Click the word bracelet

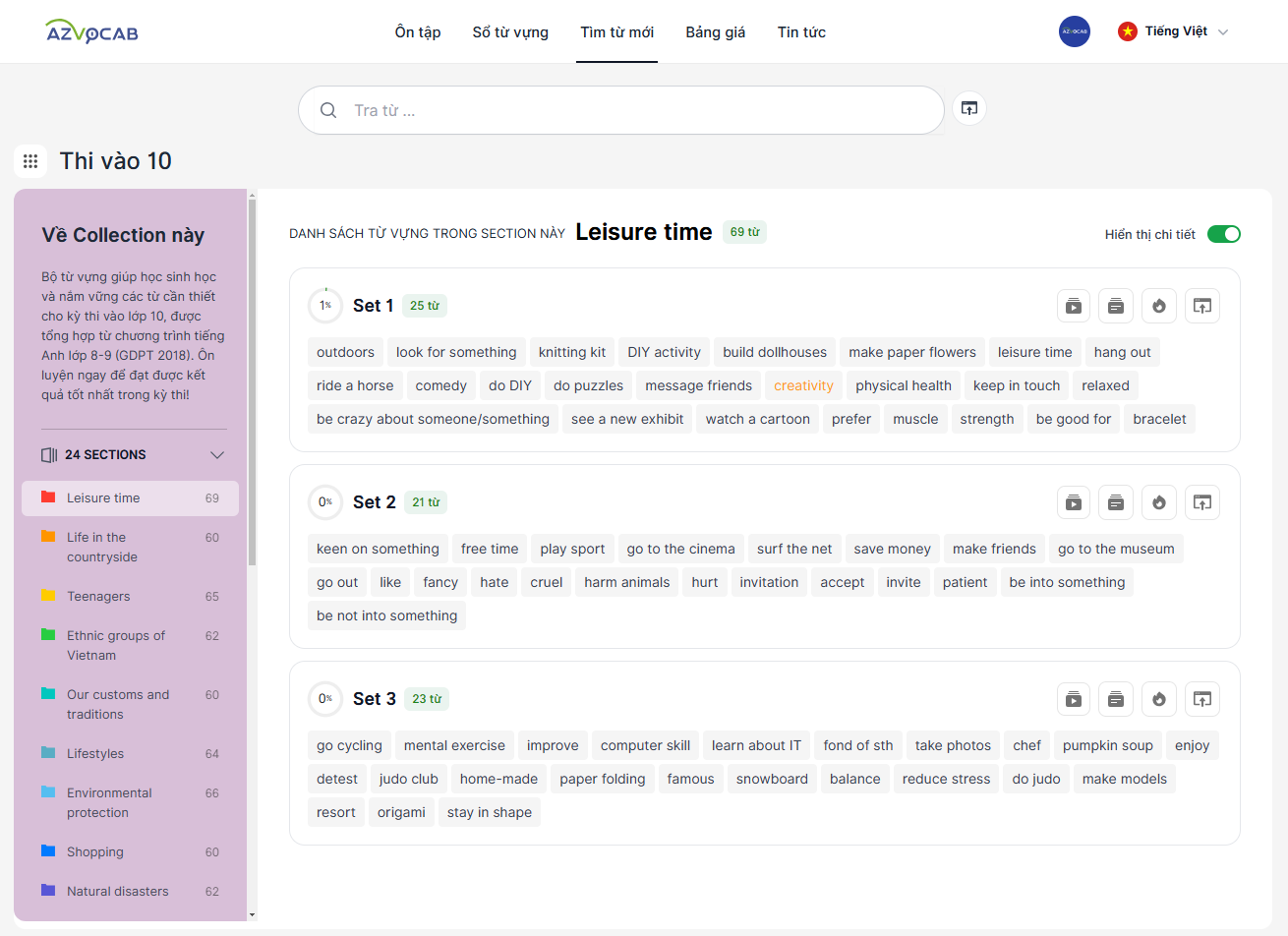(x=1159, y=419)
